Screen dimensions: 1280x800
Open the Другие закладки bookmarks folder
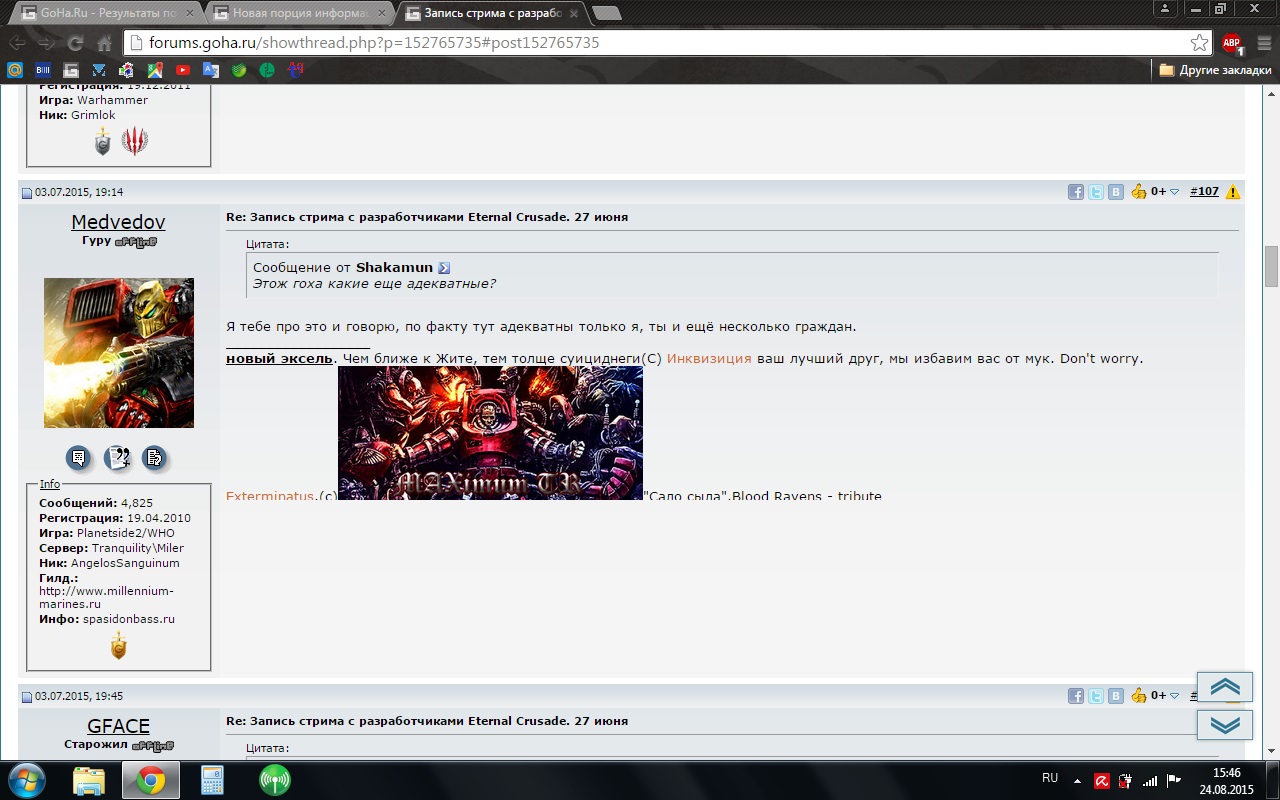[1215, 70]
